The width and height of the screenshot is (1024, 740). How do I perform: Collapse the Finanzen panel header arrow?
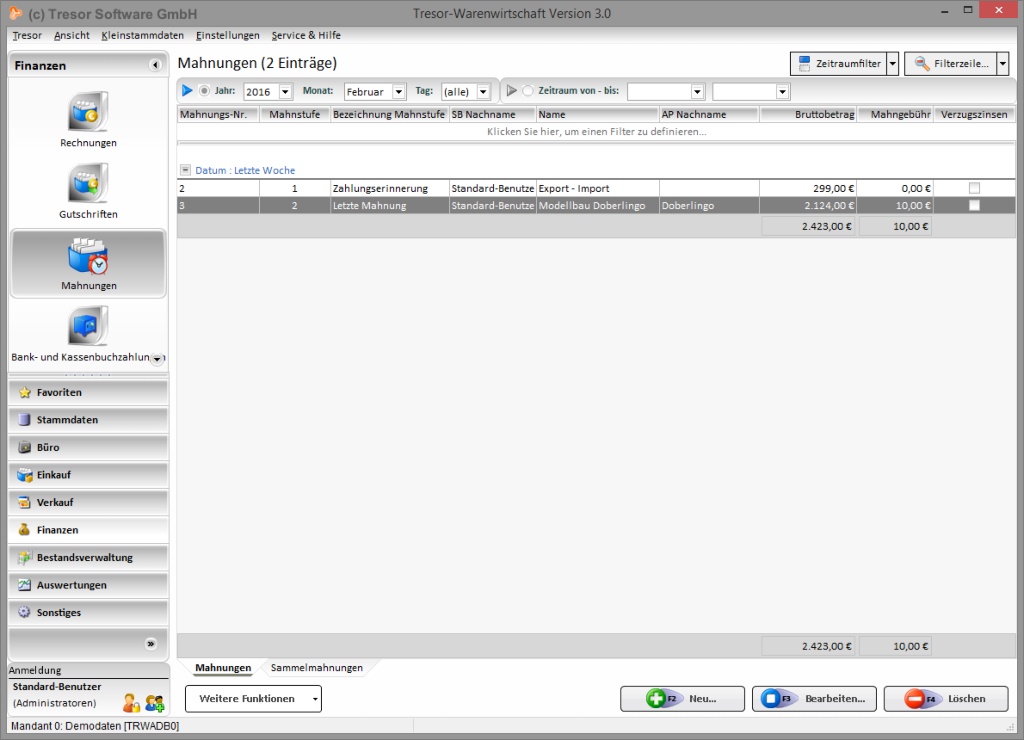(155, 65)
